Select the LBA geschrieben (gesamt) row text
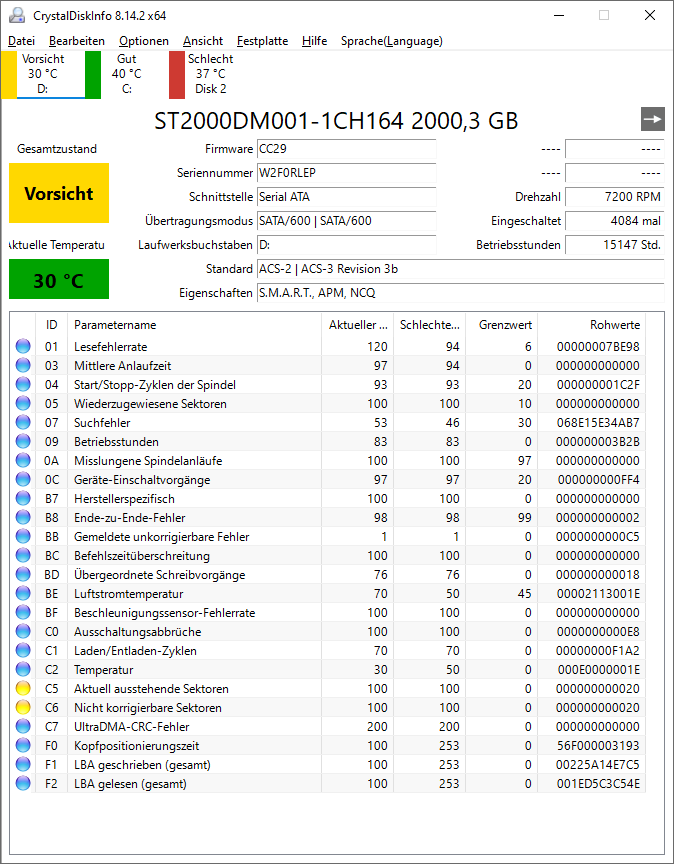 click(x=142, y=765)
